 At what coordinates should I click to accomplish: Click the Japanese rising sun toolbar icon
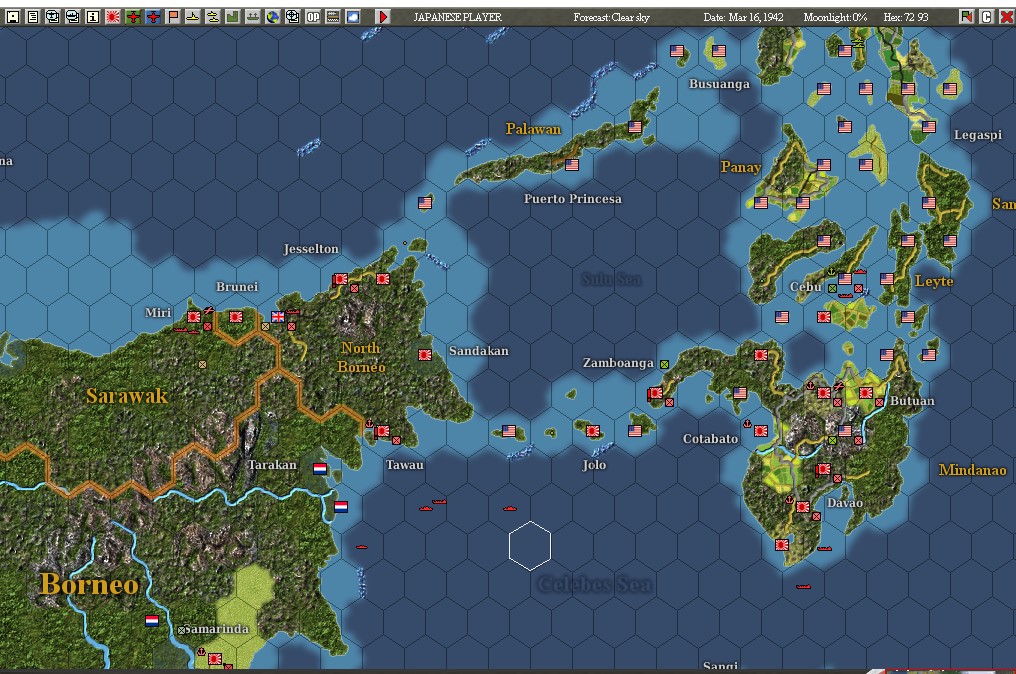pyautogui.click(x=113, y=17)
